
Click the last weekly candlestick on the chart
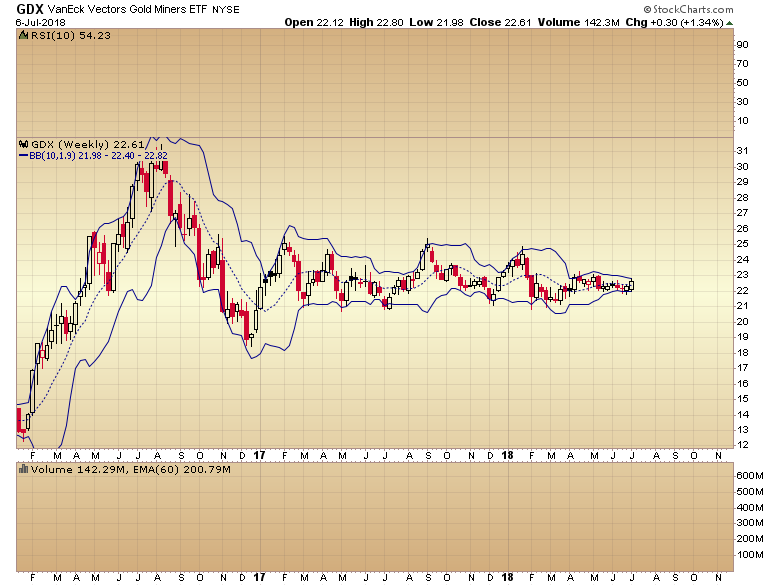[630, 286]
